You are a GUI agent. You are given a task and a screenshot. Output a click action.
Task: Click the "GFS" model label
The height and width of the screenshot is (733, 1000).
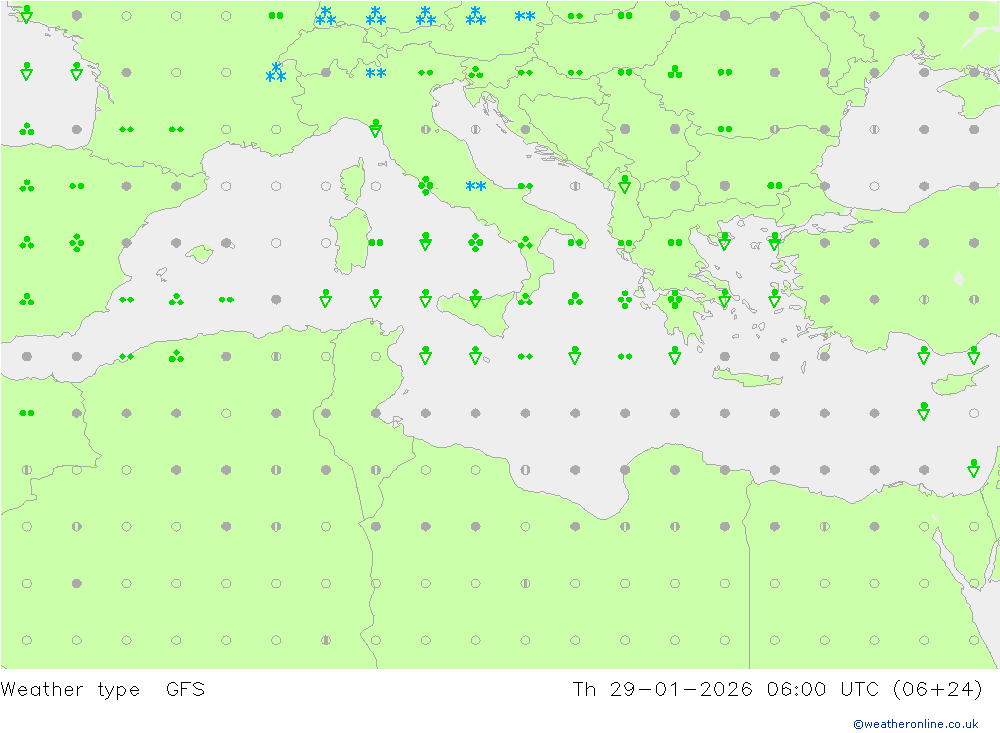coord(185,690)
